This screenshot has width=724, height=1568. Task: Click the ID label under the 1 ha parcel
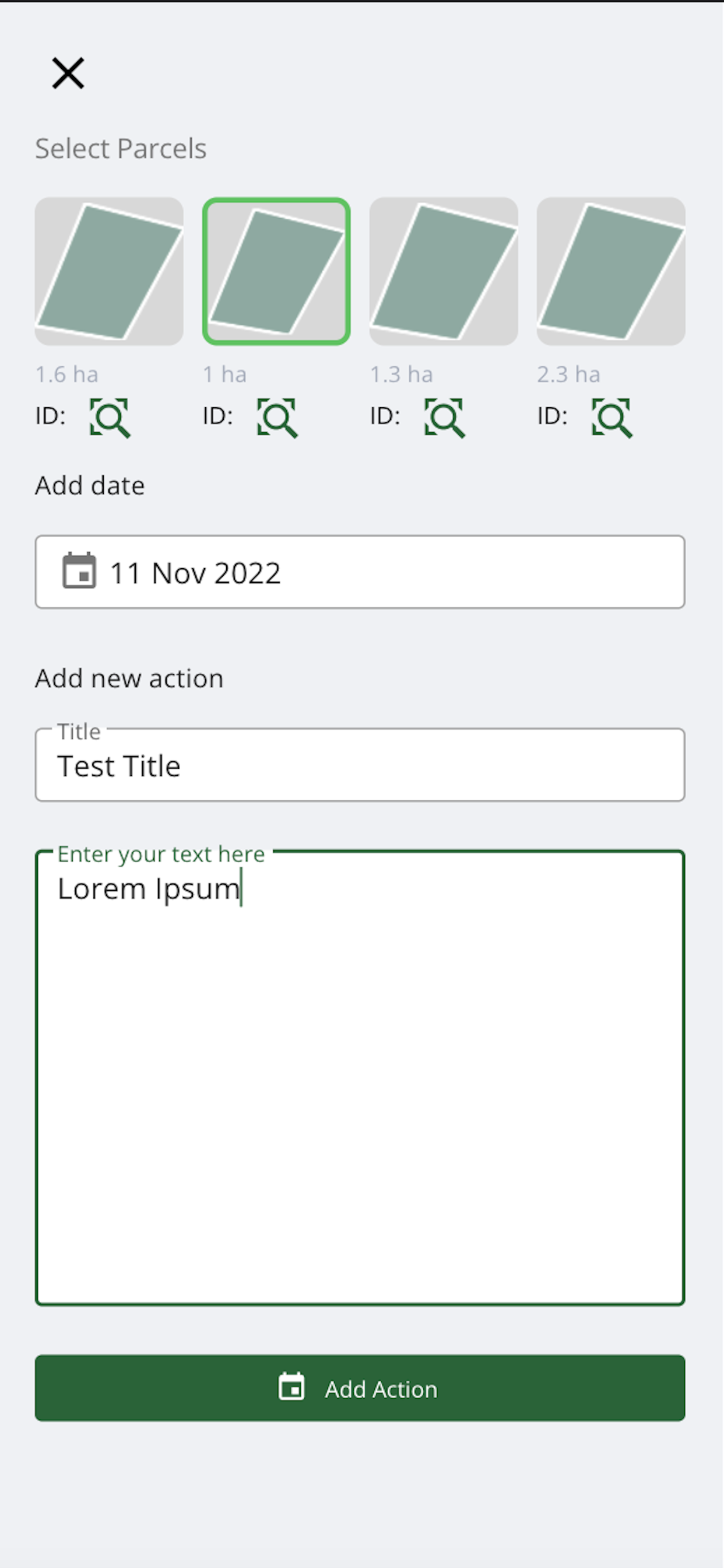(x=218, y=416)
